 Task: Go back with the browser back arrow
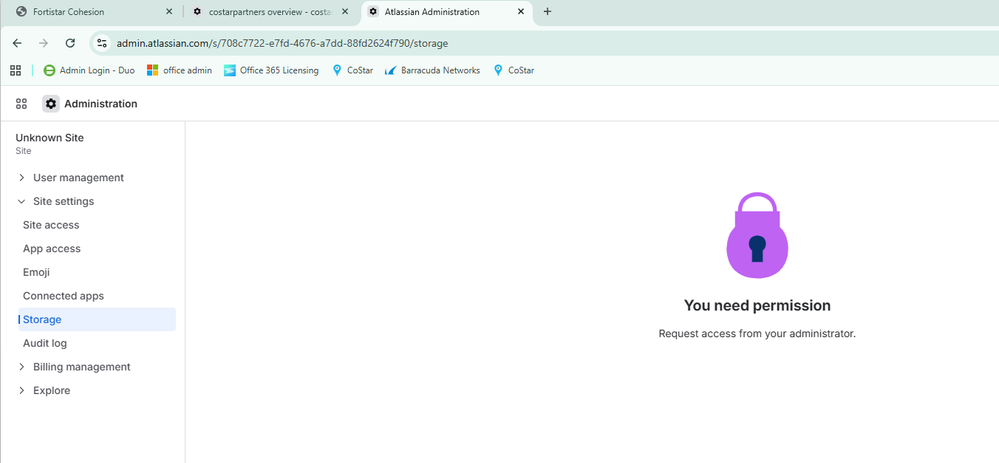17,43
